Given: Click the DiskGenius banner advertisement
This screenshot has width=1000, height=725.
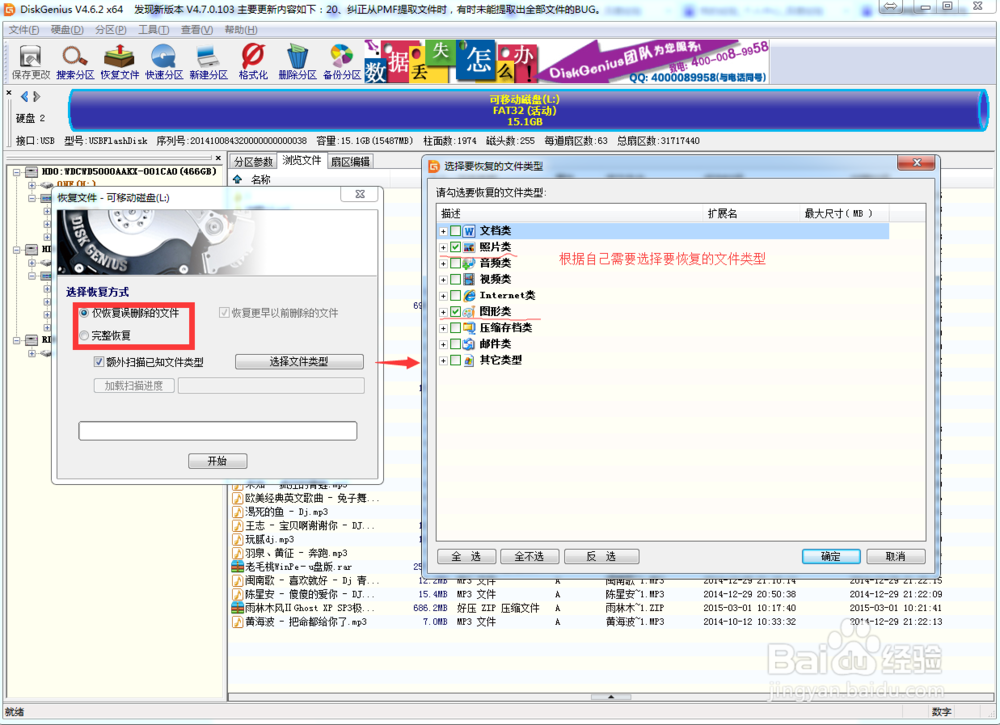Looking at the screenshot, I should coord(566,61).
